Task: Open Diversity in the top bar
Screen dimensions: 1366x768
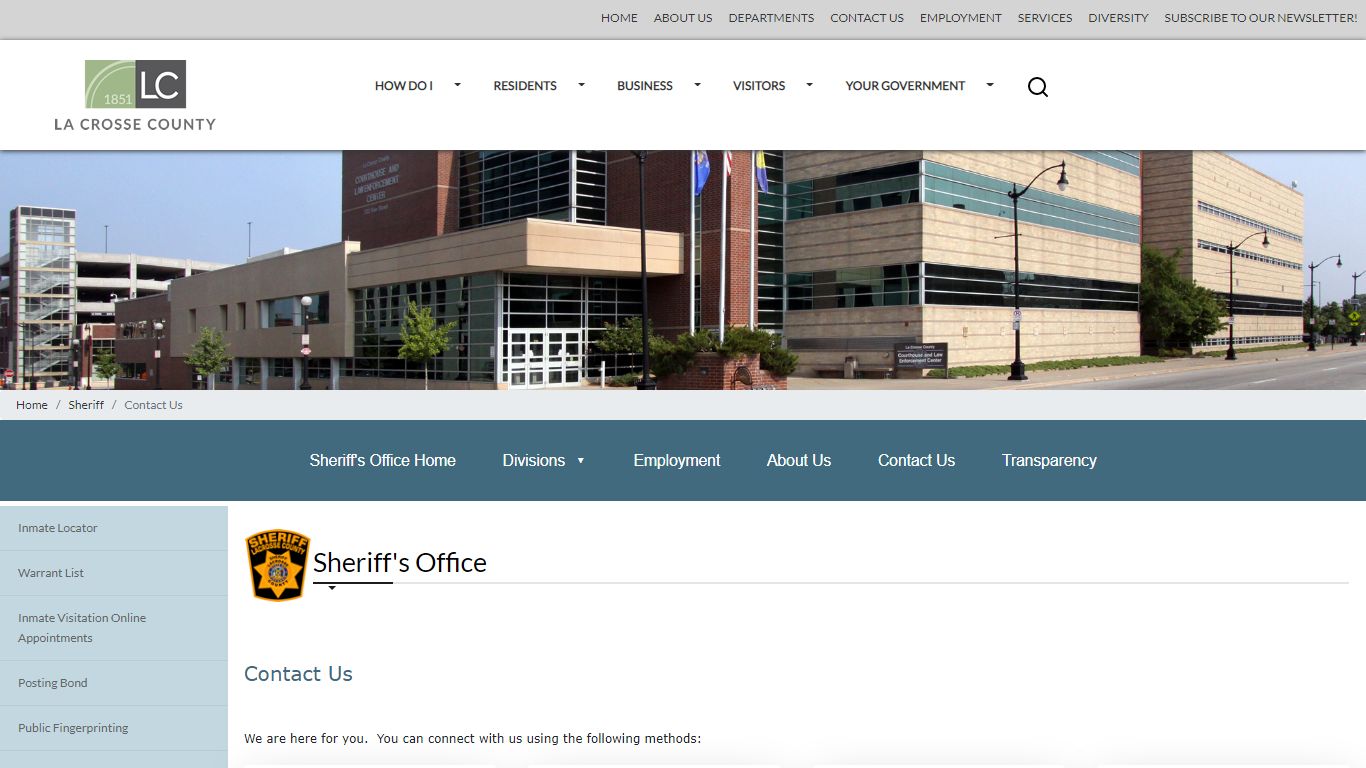Action: click(x=1118, y=18)
